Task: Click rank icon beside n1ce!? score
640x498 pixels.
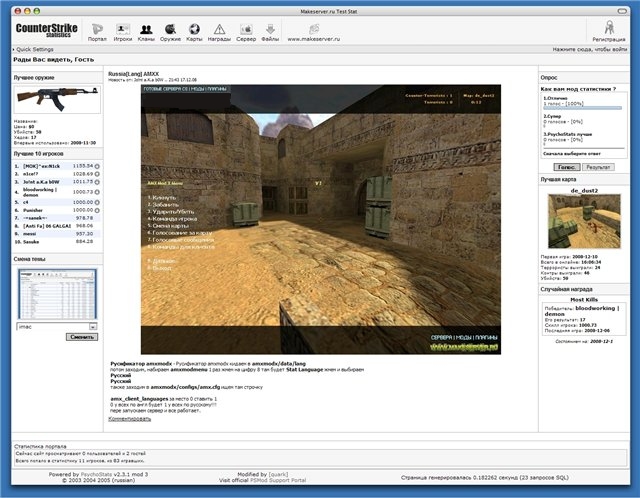Action: pos(97,174)
